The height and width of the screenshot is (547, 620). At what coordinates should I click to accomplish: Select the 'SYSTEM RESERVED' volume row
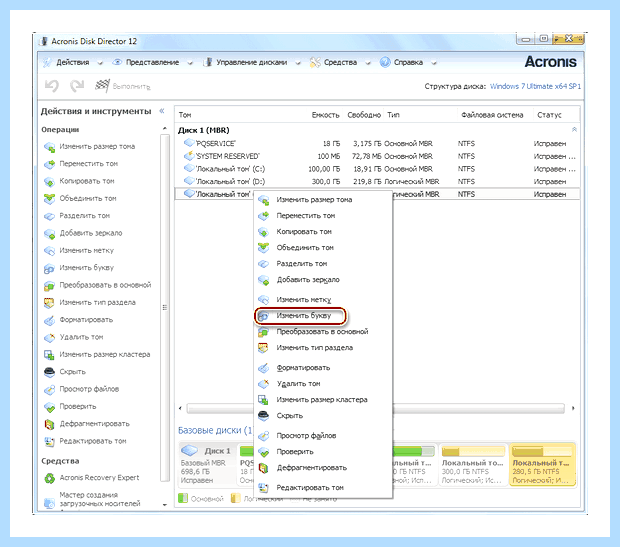(377, 156)
